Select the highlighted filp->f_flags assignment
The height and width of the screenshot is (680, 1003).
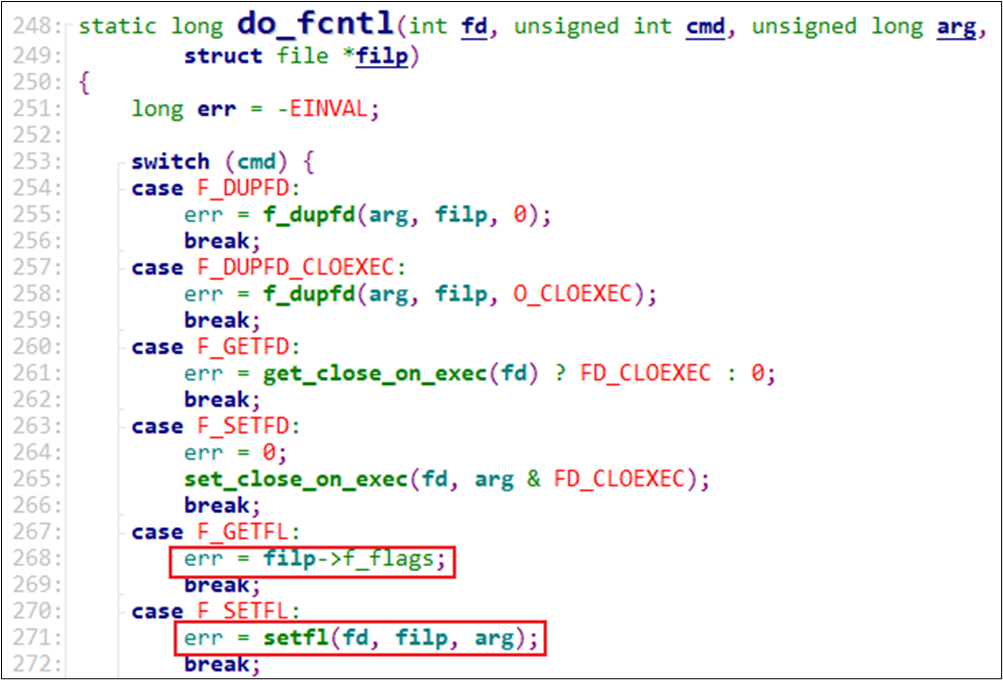coord(314,560)
